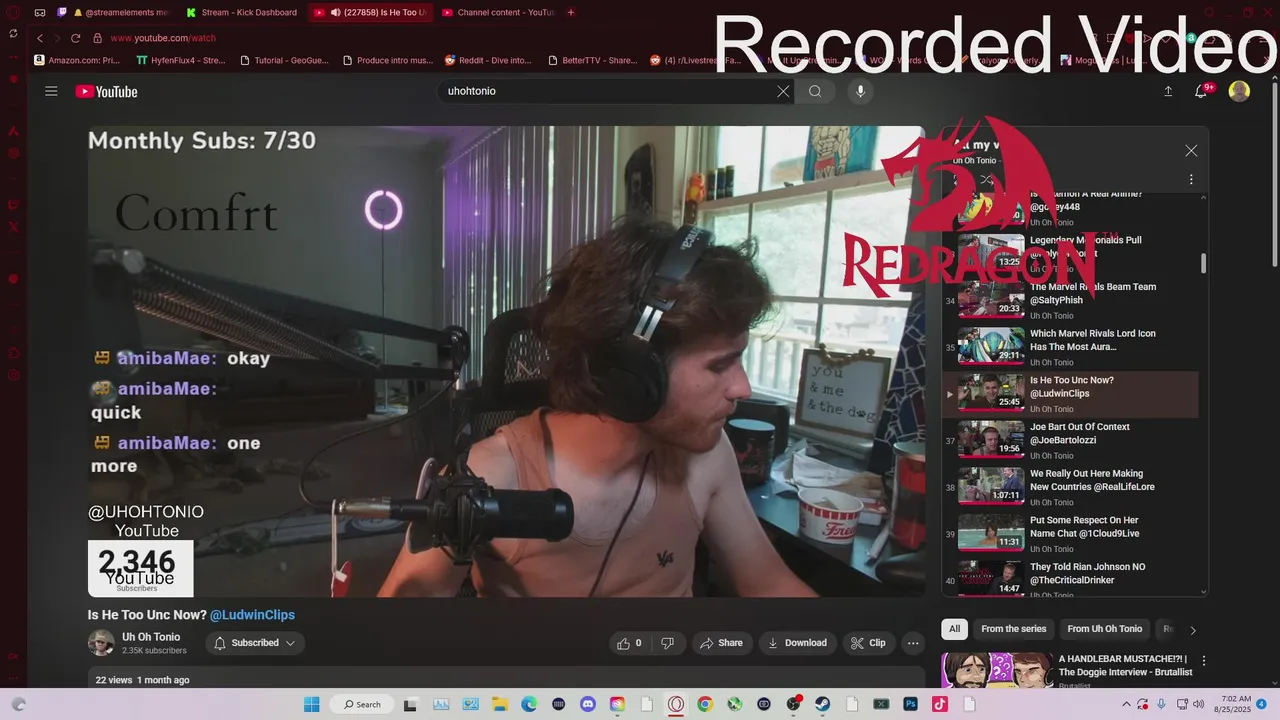Image resolution: width=1280 pixels, height=720 pixels.
Task: Open options for A HANDLEBAR MUSTACHE video
Action: (1204, 661)
